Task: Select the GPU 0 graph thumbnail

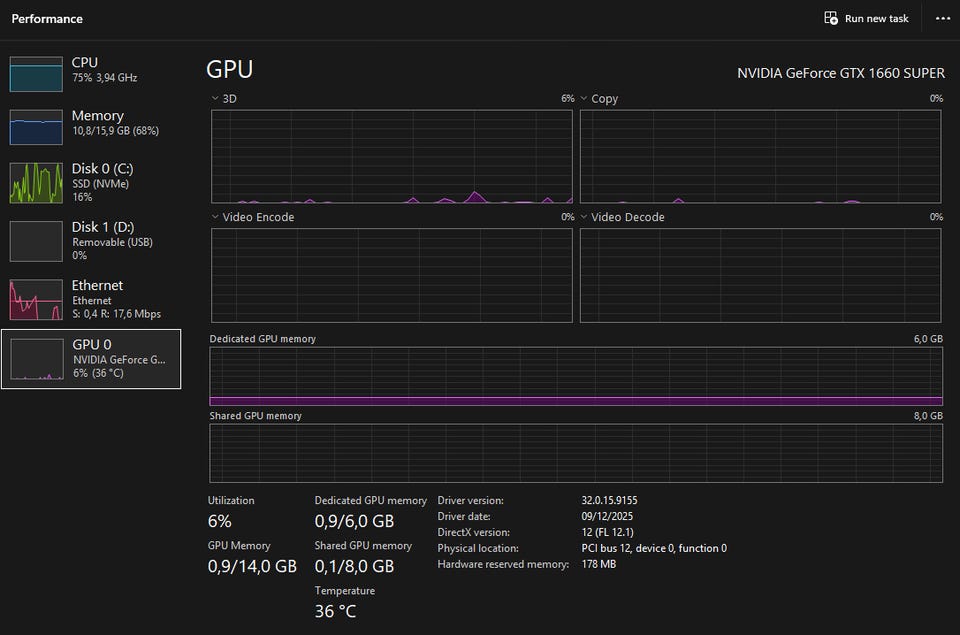Action: coord(37,359)
